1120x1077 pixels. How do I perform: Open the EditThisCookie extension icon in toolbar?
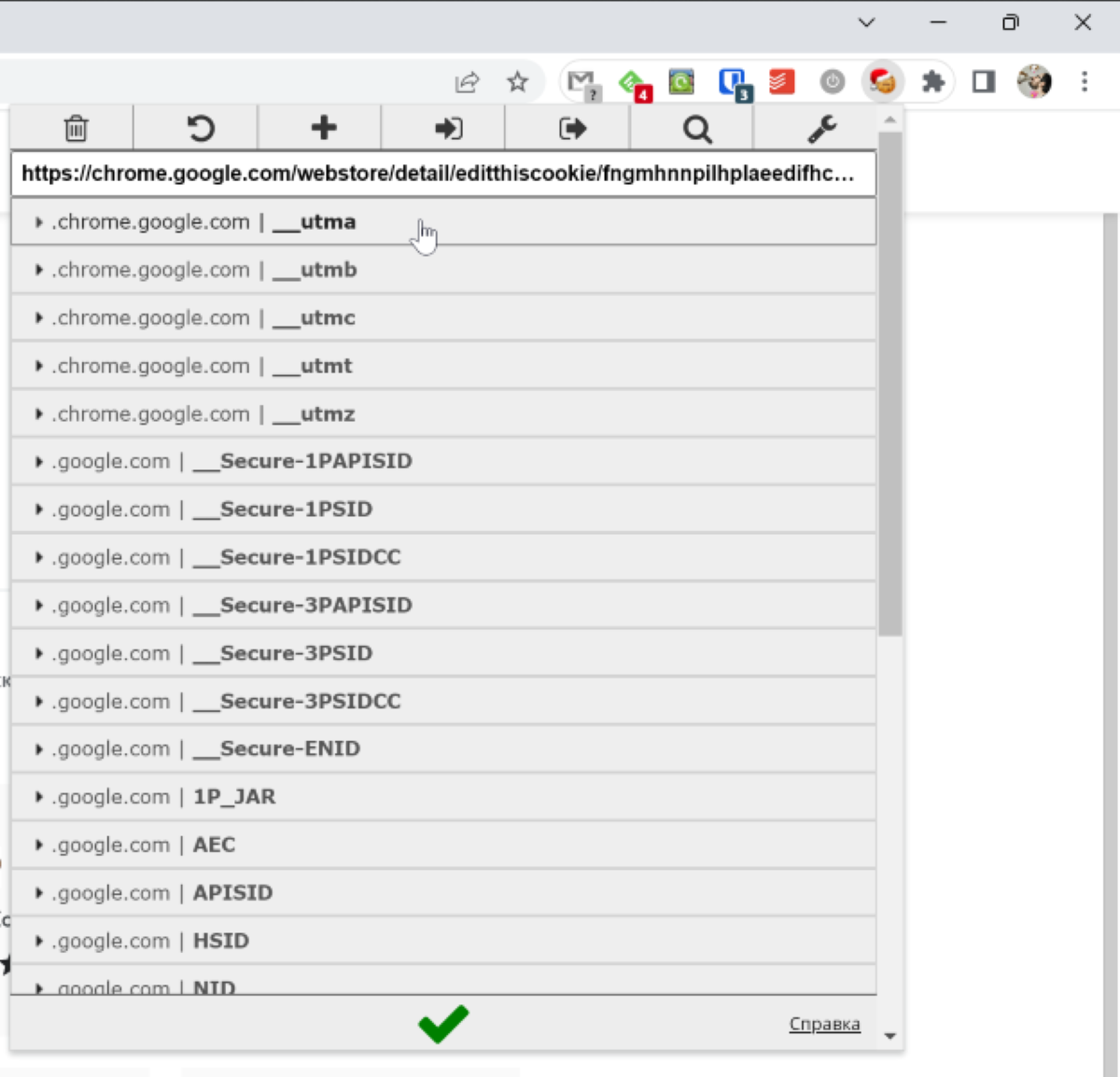coord(882,82)
